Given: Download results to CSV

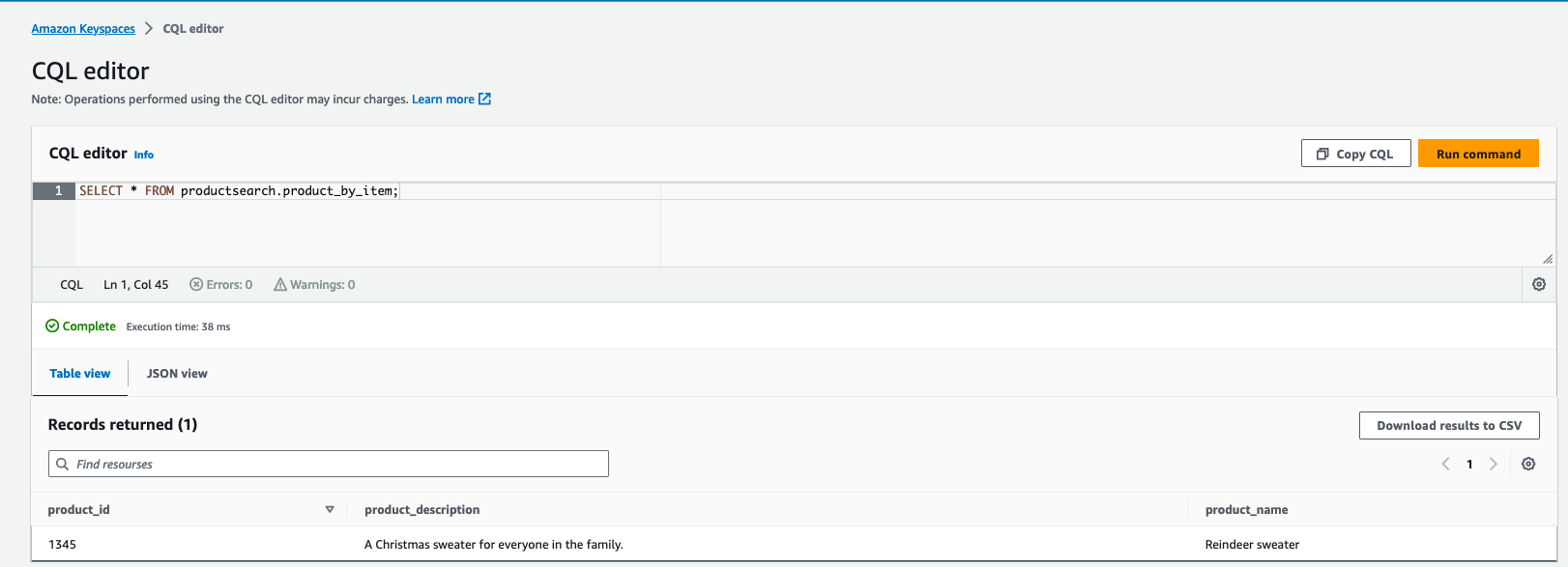Looking at the screenshot, I should click(x=1449, y=425).
